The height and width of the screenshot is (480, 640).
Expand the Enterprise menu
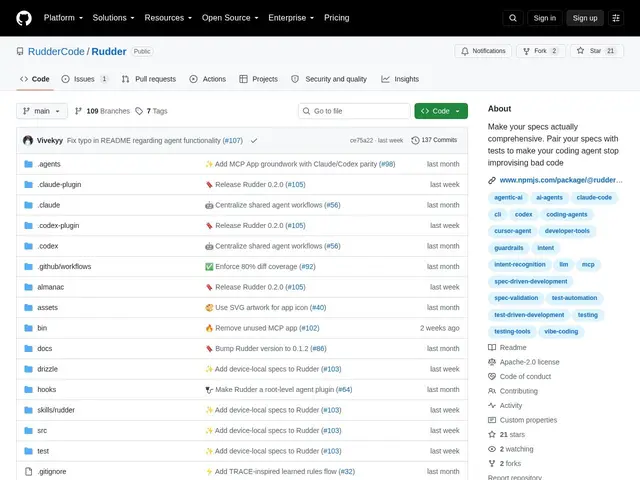291,18
